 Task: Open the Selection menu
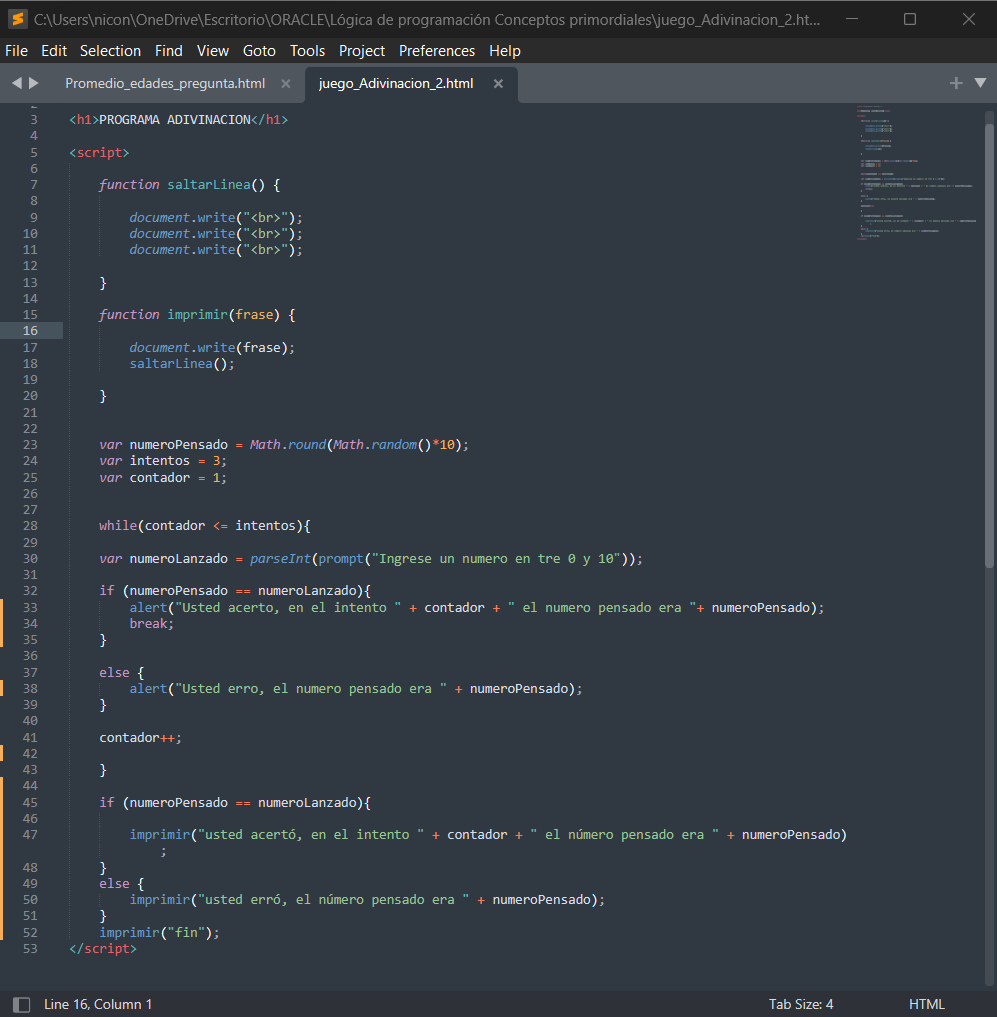pyautogui.click(x=110, y=51)
